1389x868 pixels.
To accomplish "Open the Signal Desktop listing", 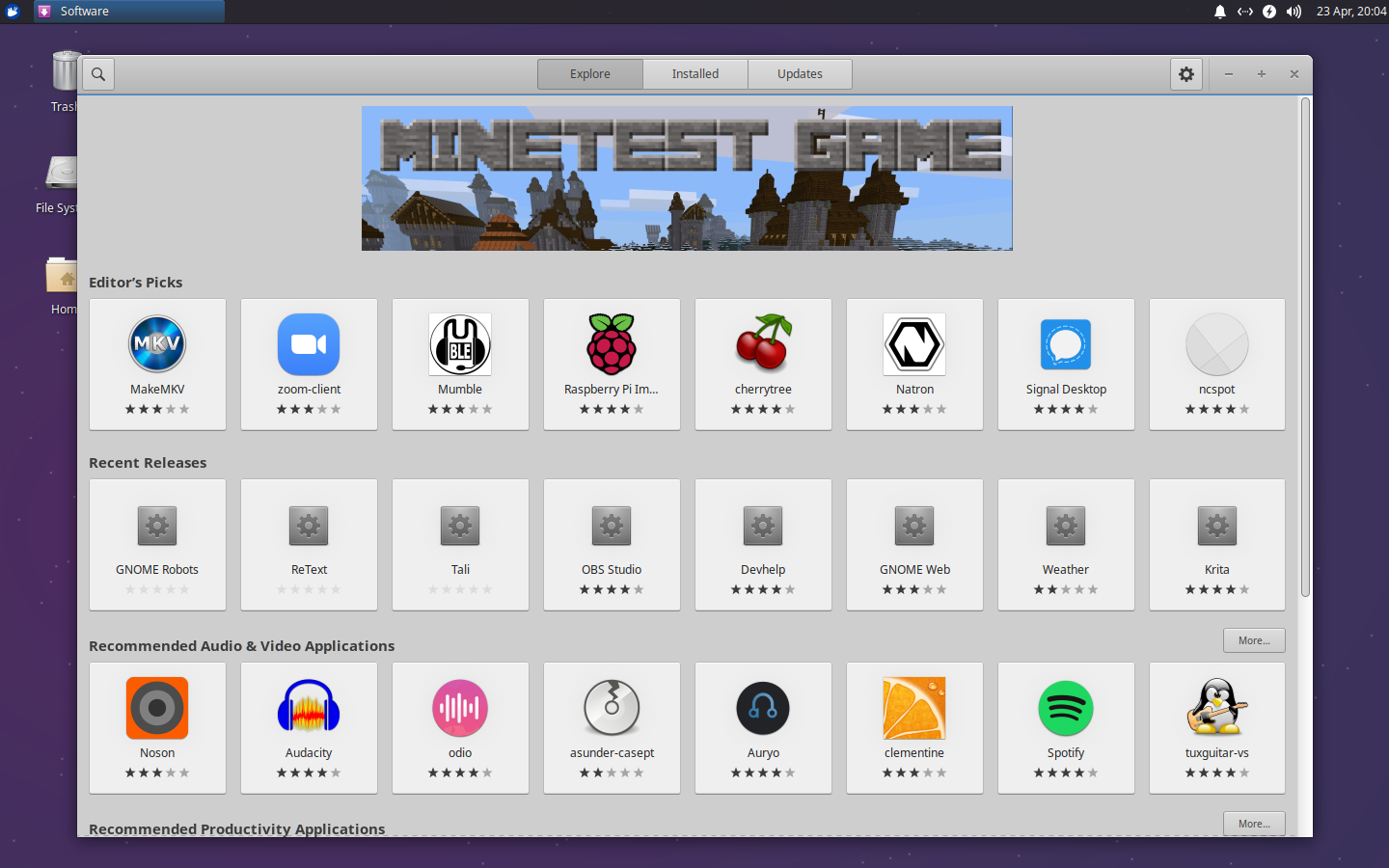I will point(1066,365).
